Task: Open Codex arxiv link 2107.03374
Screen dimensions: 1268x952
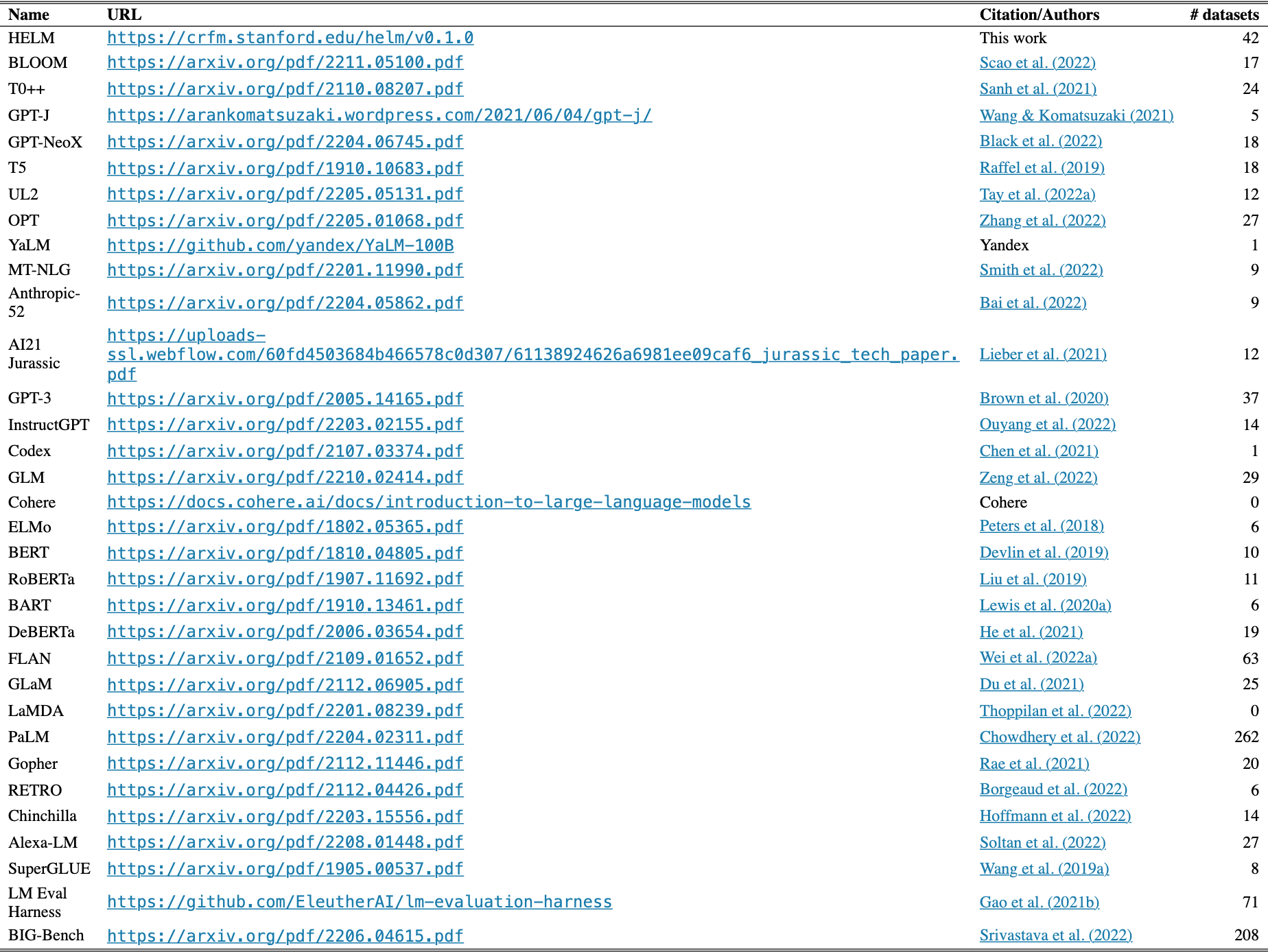Action: 285,451
